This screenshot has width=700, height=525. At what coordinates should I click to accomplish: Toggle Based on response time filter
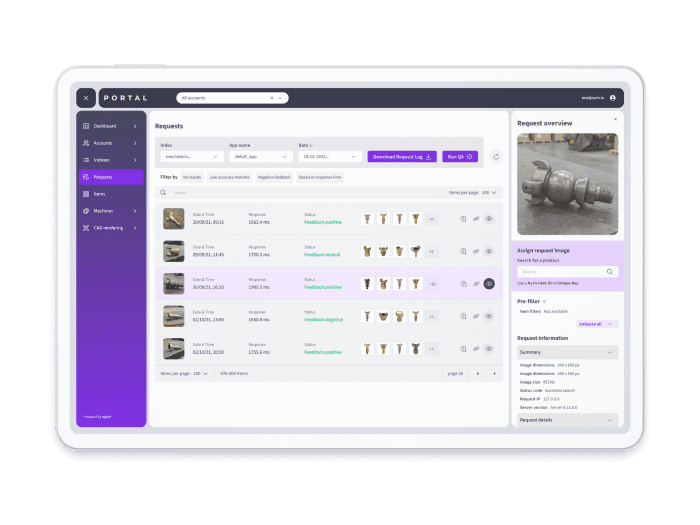[320, 177]
